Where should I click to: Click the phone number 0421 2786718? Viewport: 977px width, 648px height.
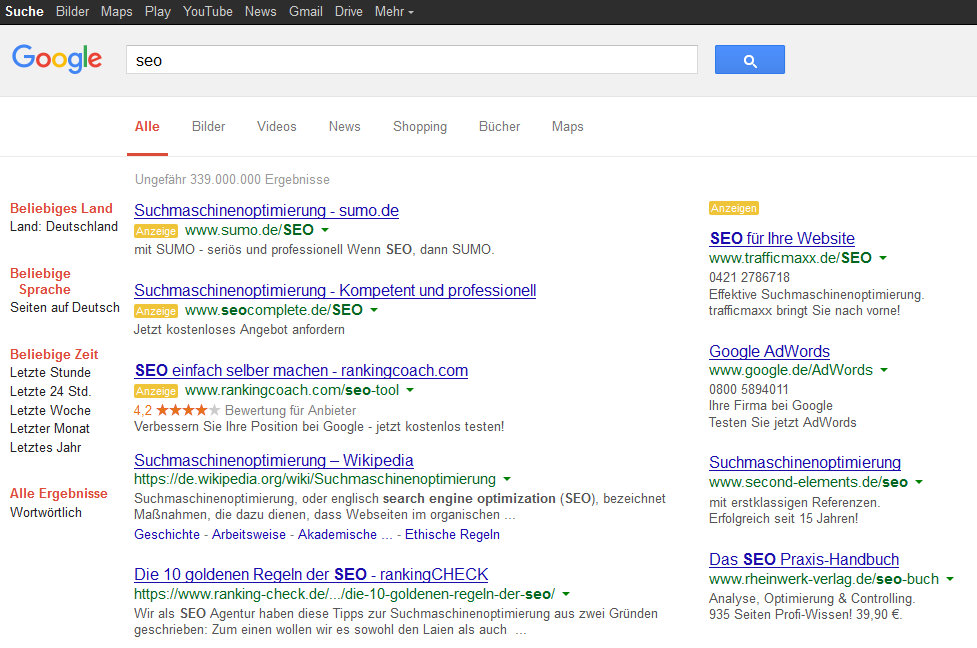click(x=749, y=277)
